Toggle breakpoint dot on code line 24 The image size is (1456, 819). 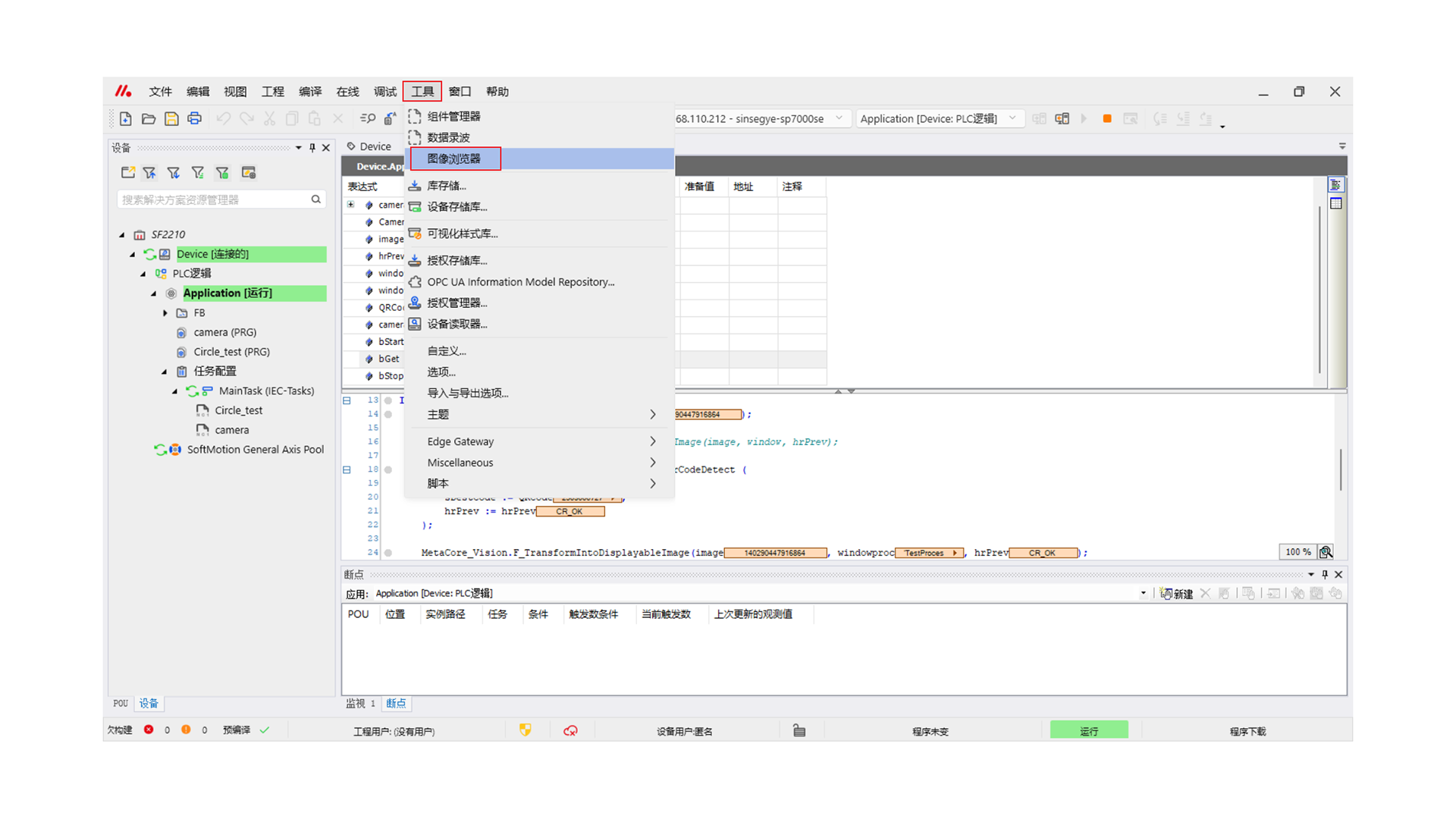point(388,553)
